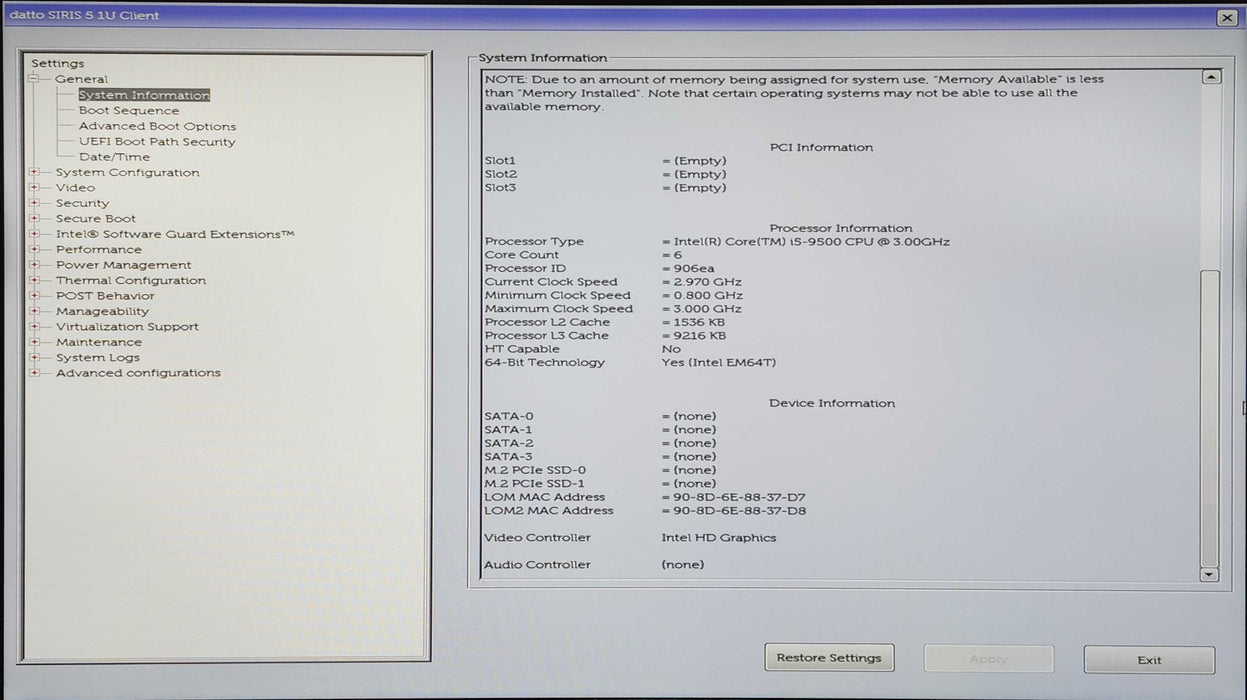
Task: Select the POST Behavior category
Action: click(105, 296)
